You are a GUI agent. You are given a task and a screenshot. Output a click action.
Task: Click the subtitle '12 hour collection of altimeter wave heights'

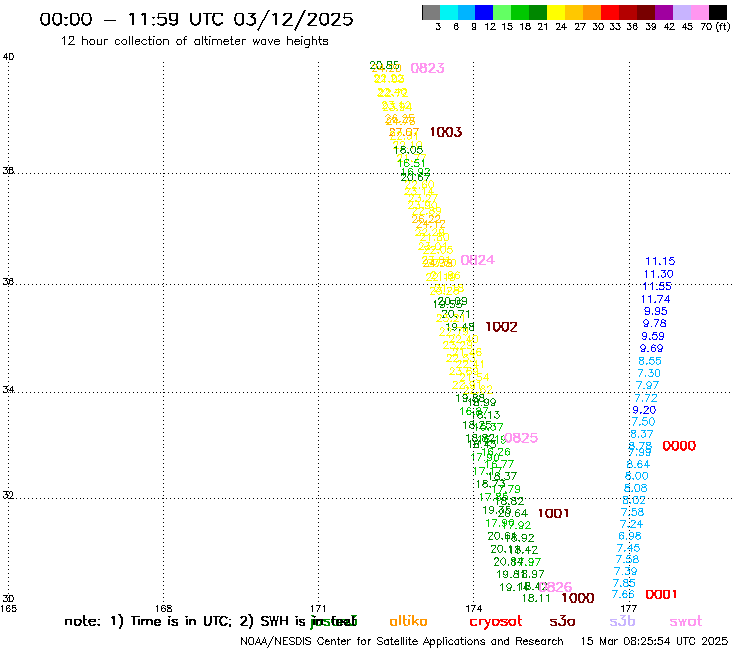click(194, 41)
